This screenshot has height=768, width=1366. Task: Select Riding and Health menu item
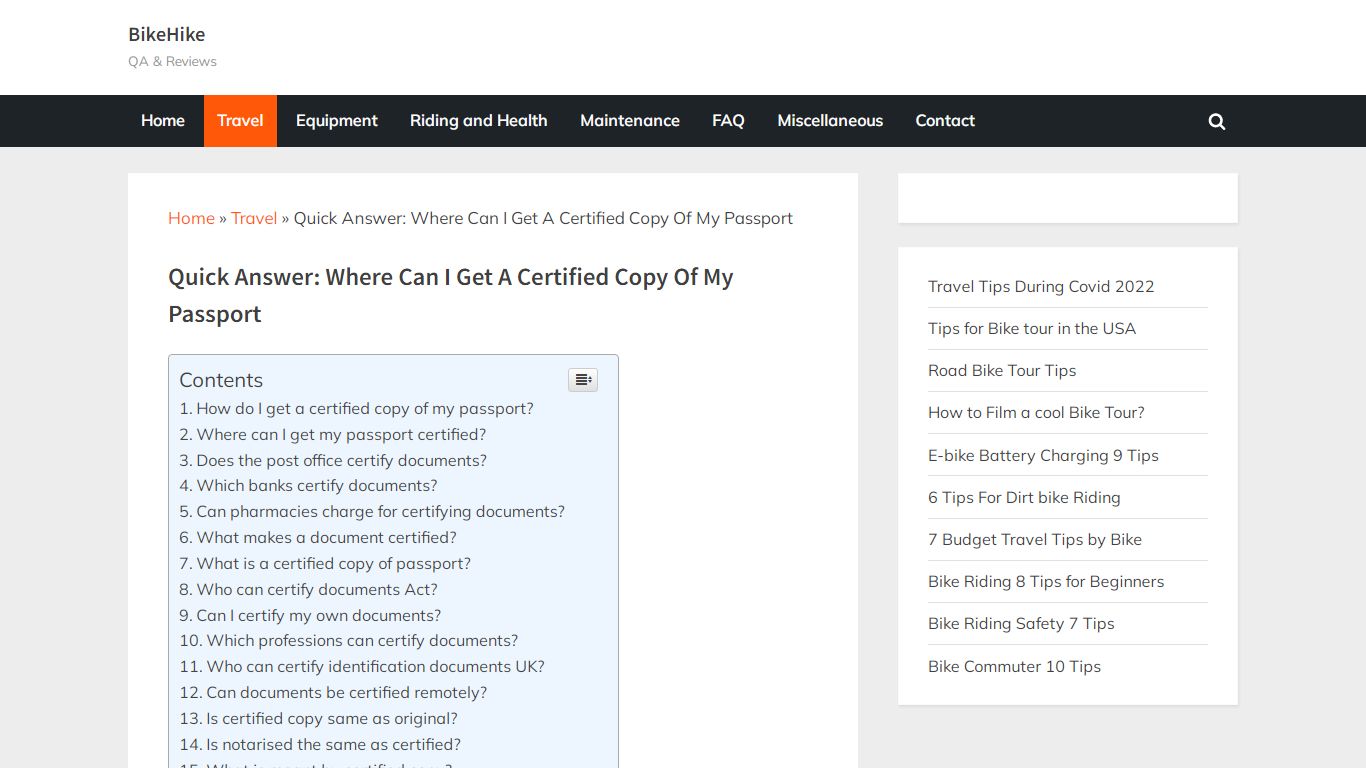(x=479, y=121)
